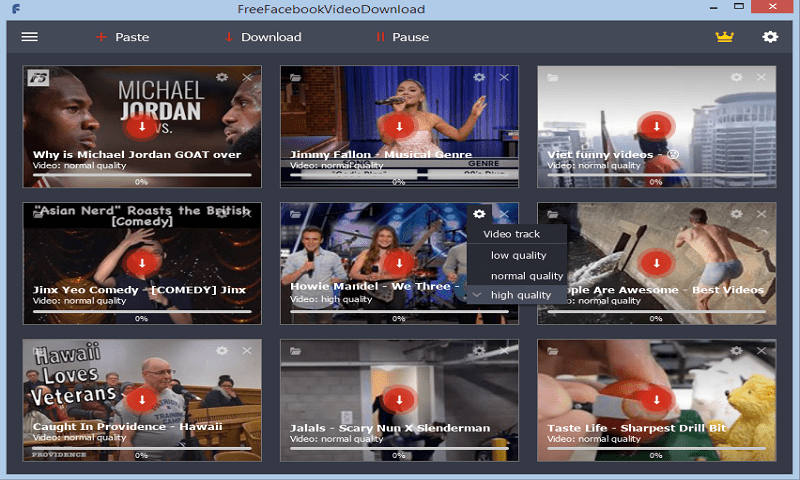The width and height of the screenshot is (800, 480).
Task: Open the premium crown icon
Action: (x=724, y=37)
